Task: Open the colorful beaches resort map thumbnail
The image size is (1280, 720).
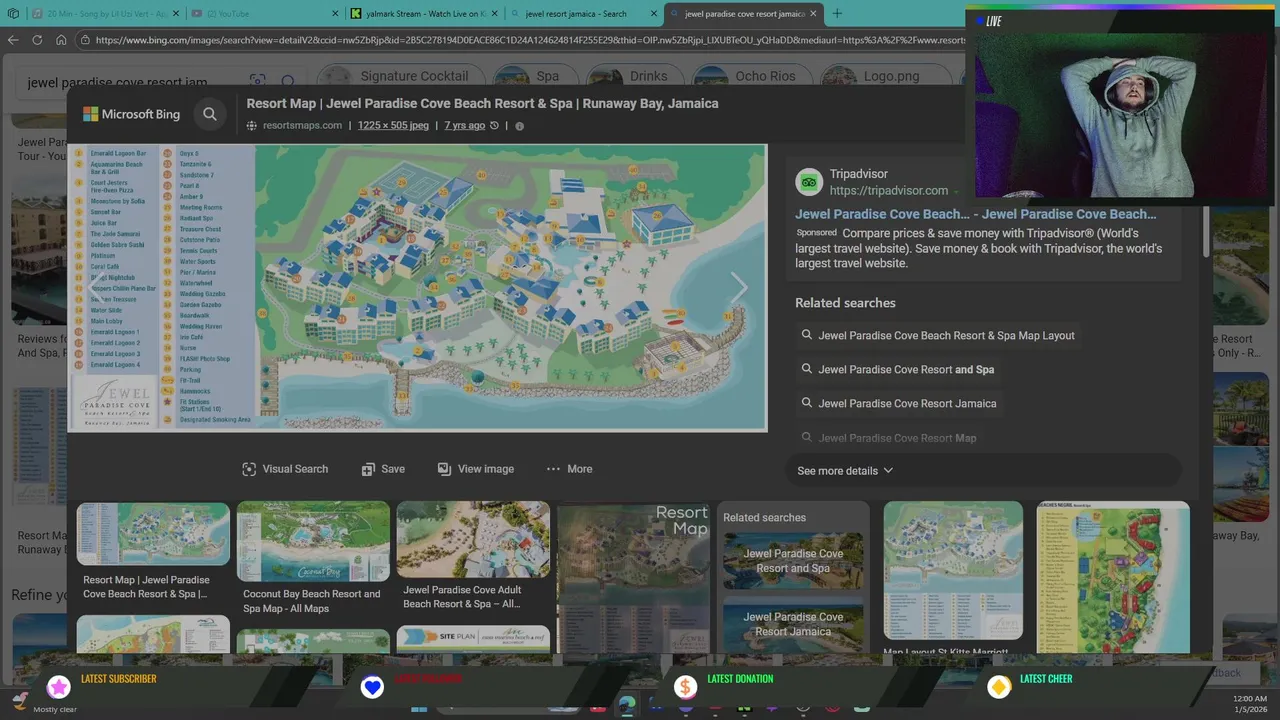Action: pos(1113,577)
